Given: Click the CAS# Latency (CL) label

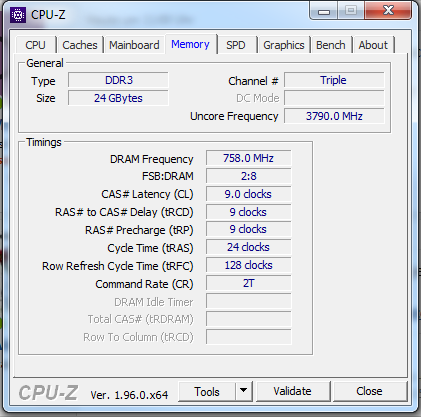Looking at the screenshot, I should point(147,194).
